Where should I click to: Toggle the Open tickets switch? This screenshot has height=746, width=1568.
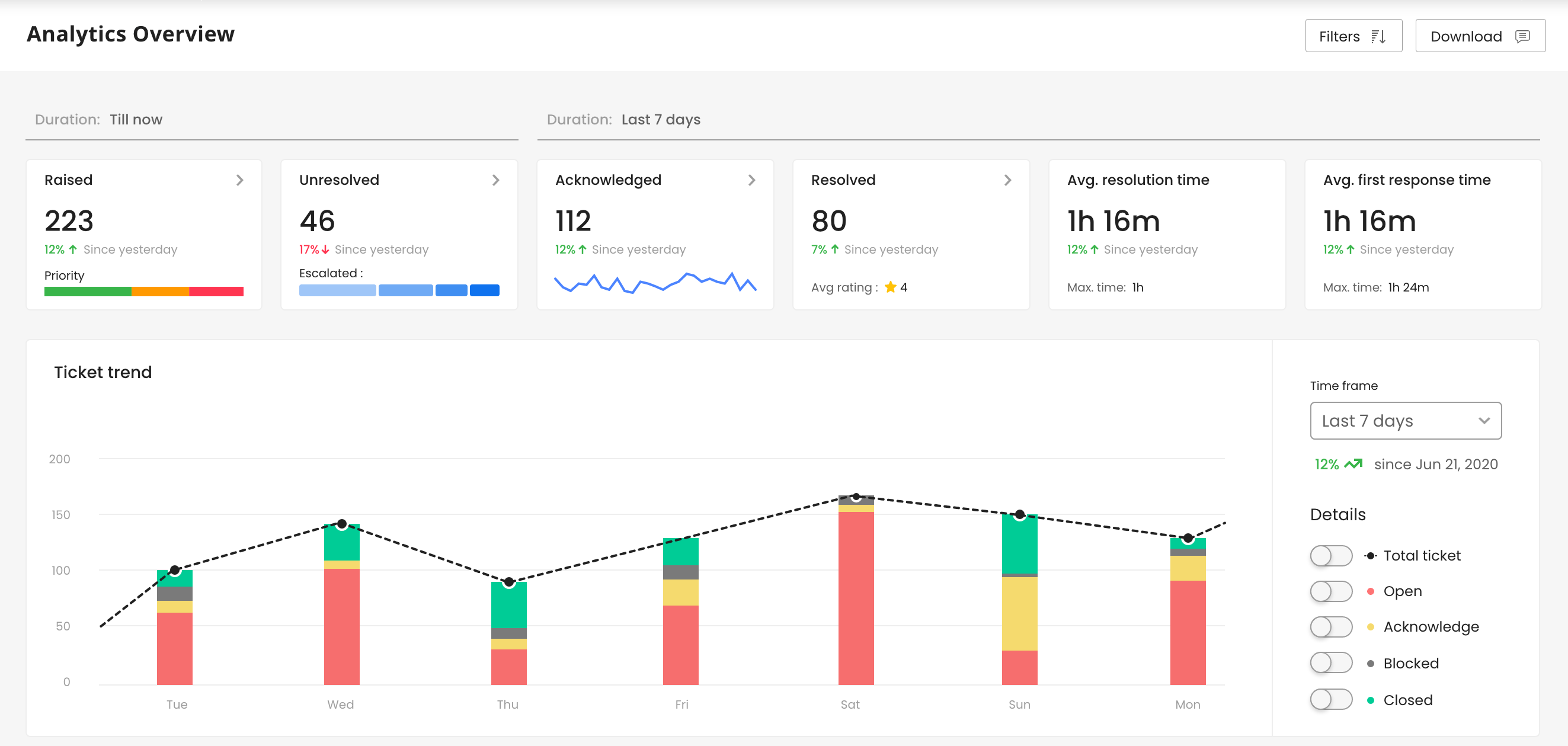(x=1330, y=591)
